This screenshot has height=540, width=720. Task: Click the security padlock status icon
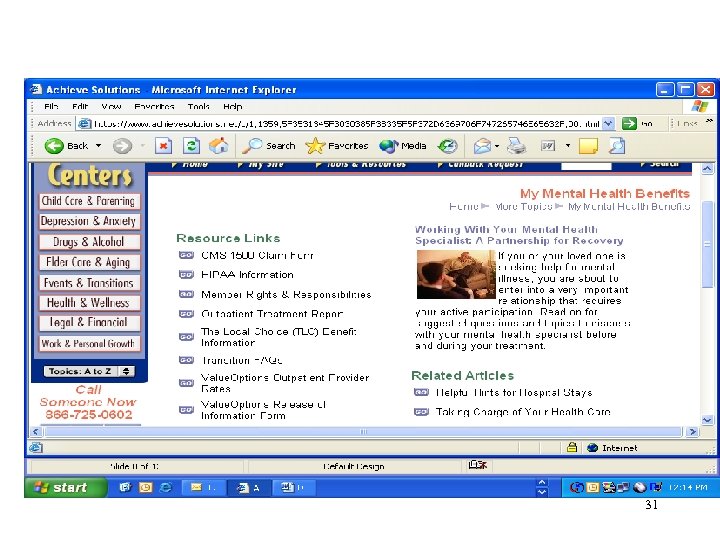[x=572, y=447]
